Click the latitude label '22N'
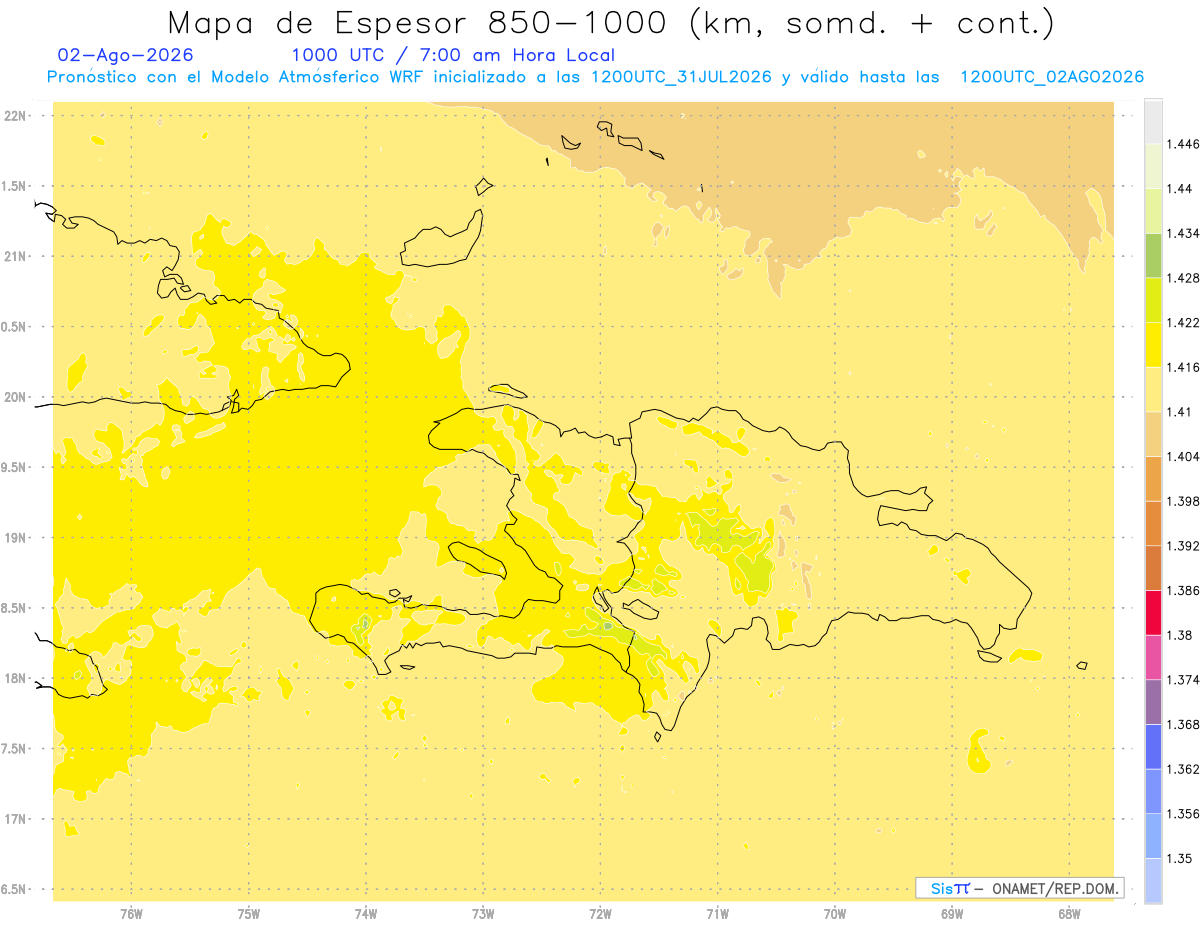This screenshot has height=927, width=1200. click(x=15, y=116)
